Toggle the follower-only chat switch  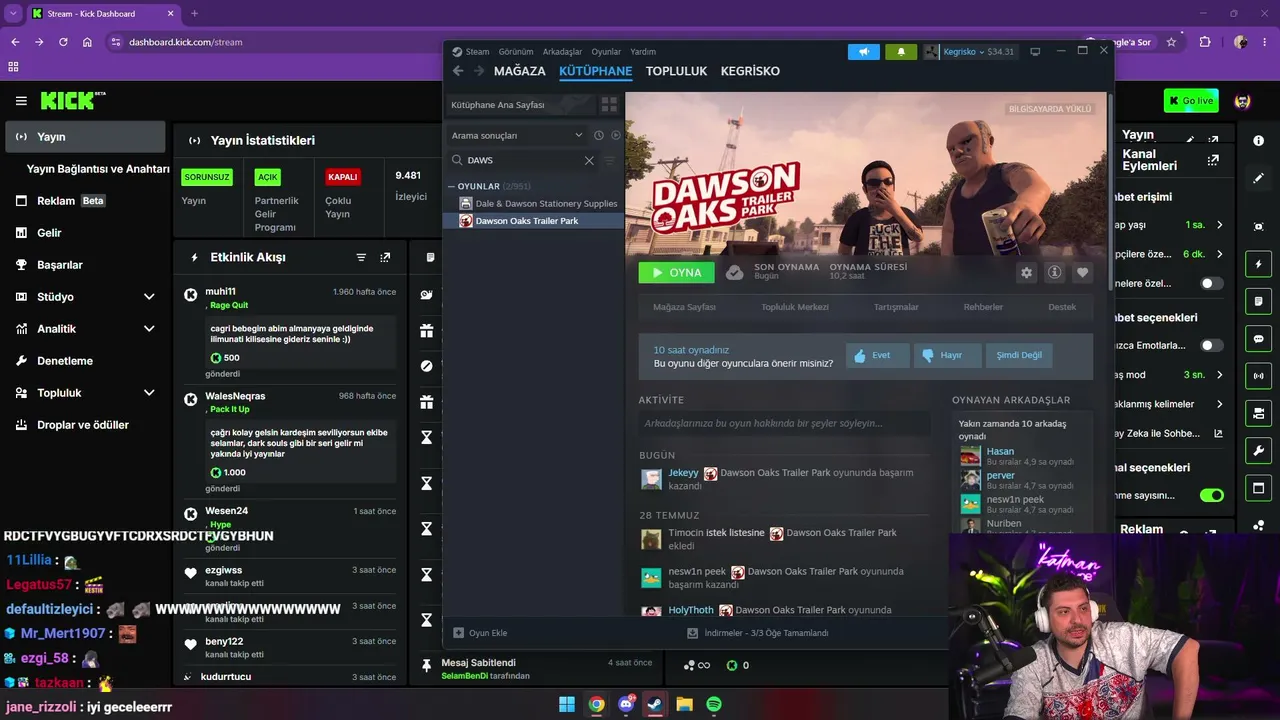[x=1211, y=283]
